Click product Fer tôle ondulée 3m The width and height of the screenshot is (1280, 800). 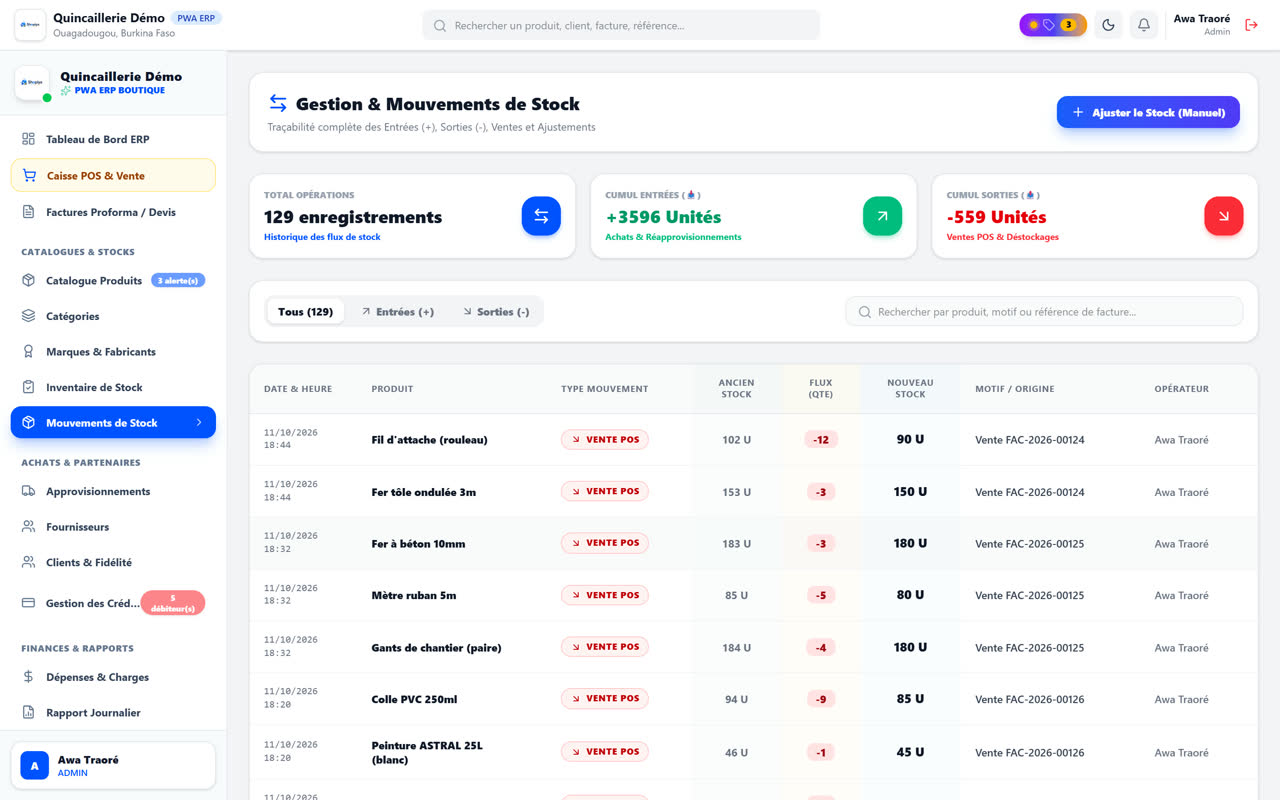tap(424, 492)
